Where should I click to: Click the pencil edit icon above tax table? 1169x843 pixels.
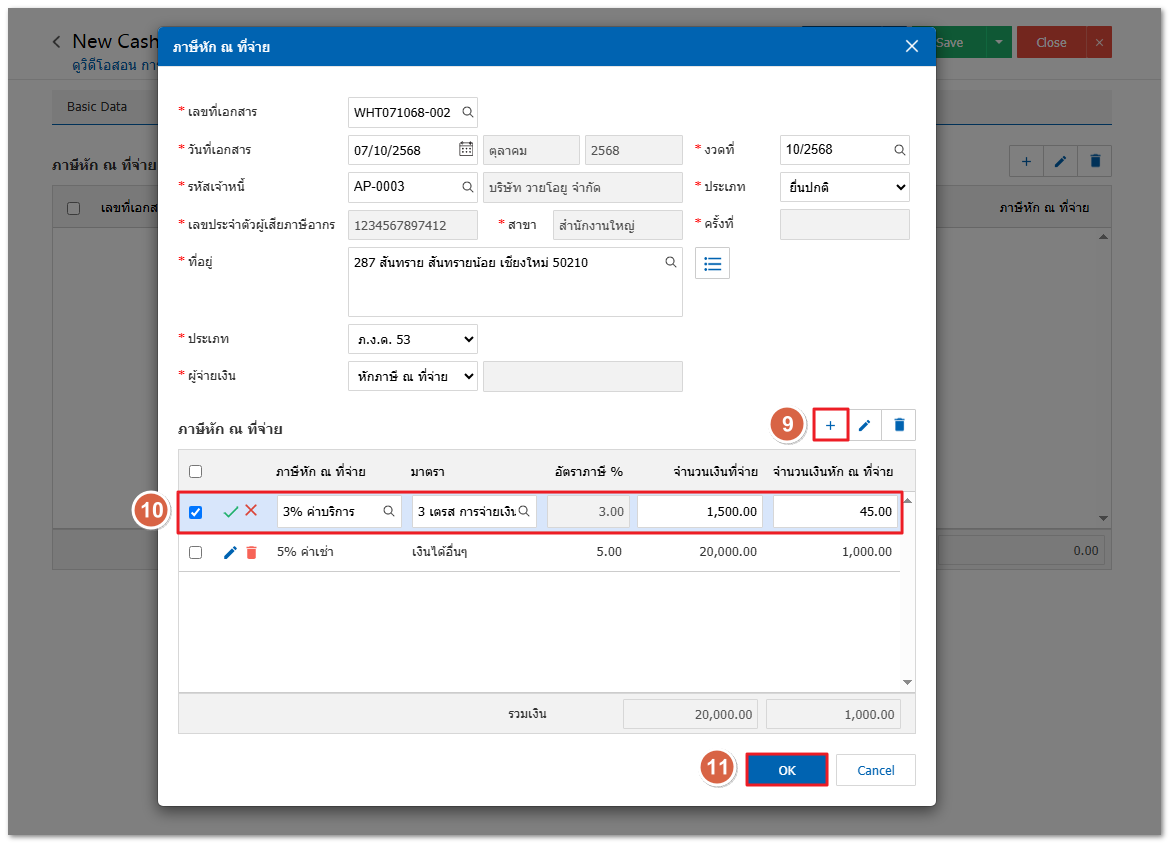[x=865, y=425]
